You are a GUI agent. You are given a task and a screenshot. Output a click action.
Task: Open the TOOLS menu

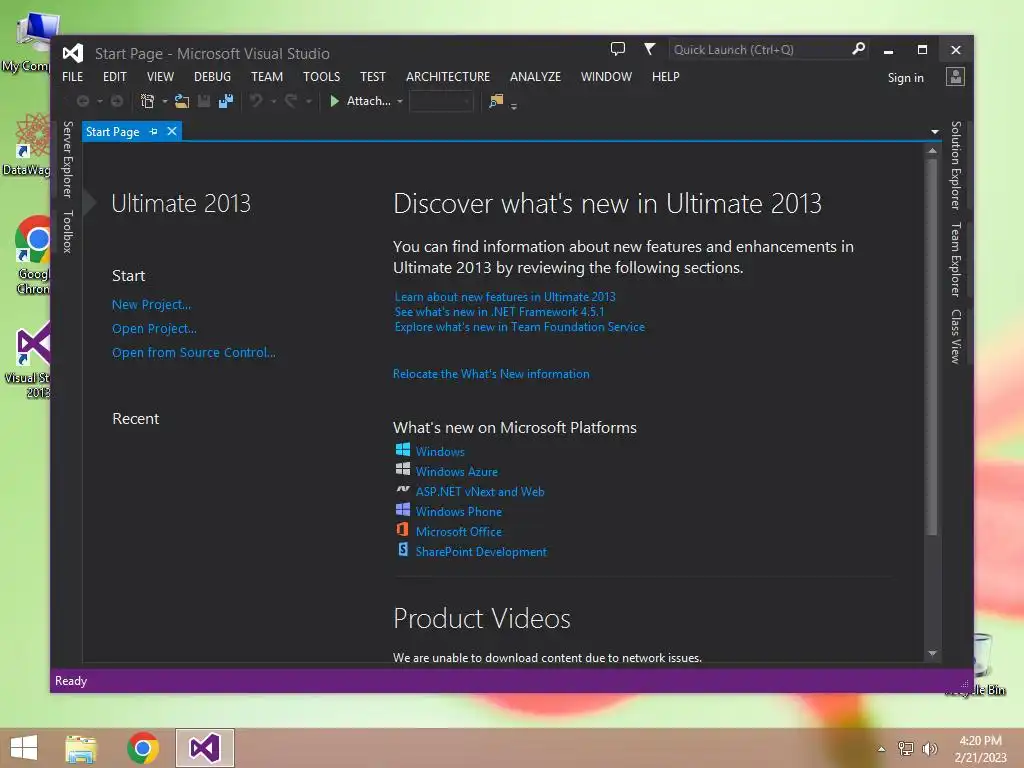(321, 77)
